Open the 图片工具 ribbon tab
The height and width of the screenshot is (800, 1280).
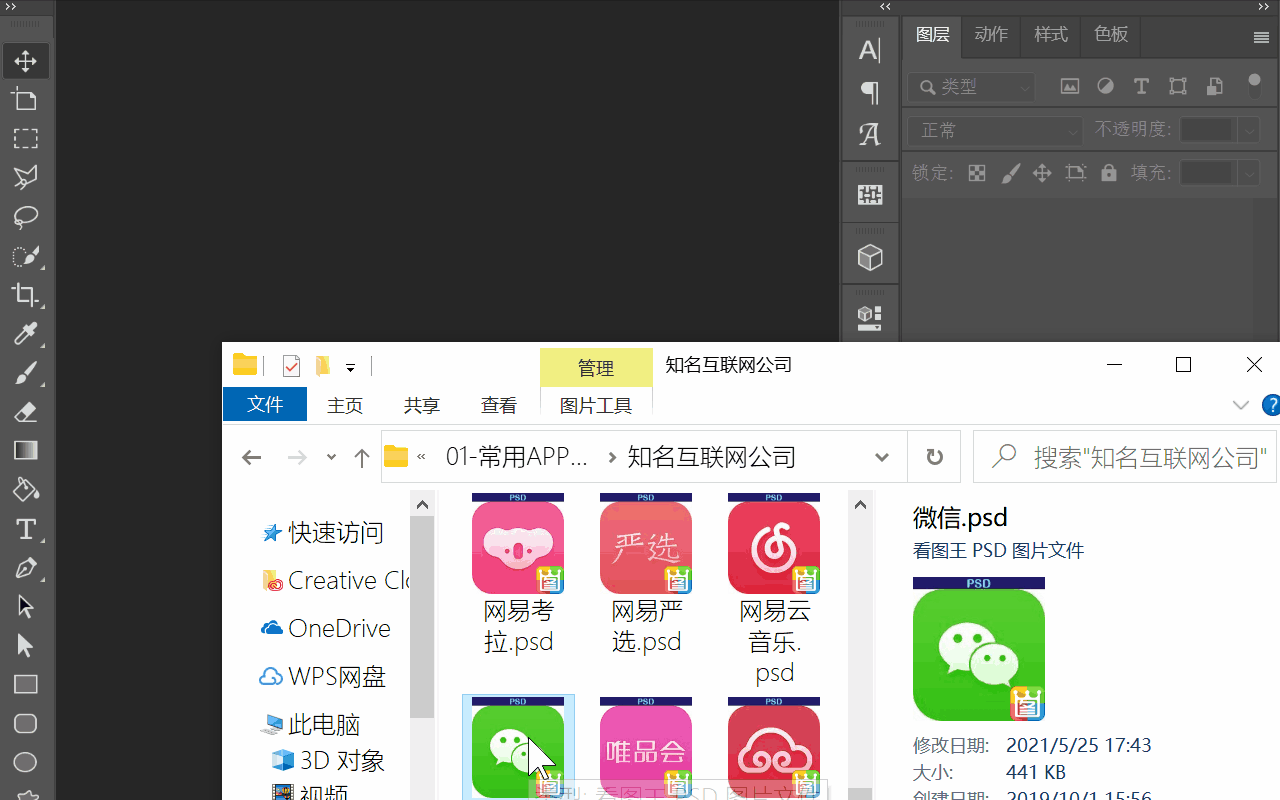pyautogui.click(x=596, y=405)
